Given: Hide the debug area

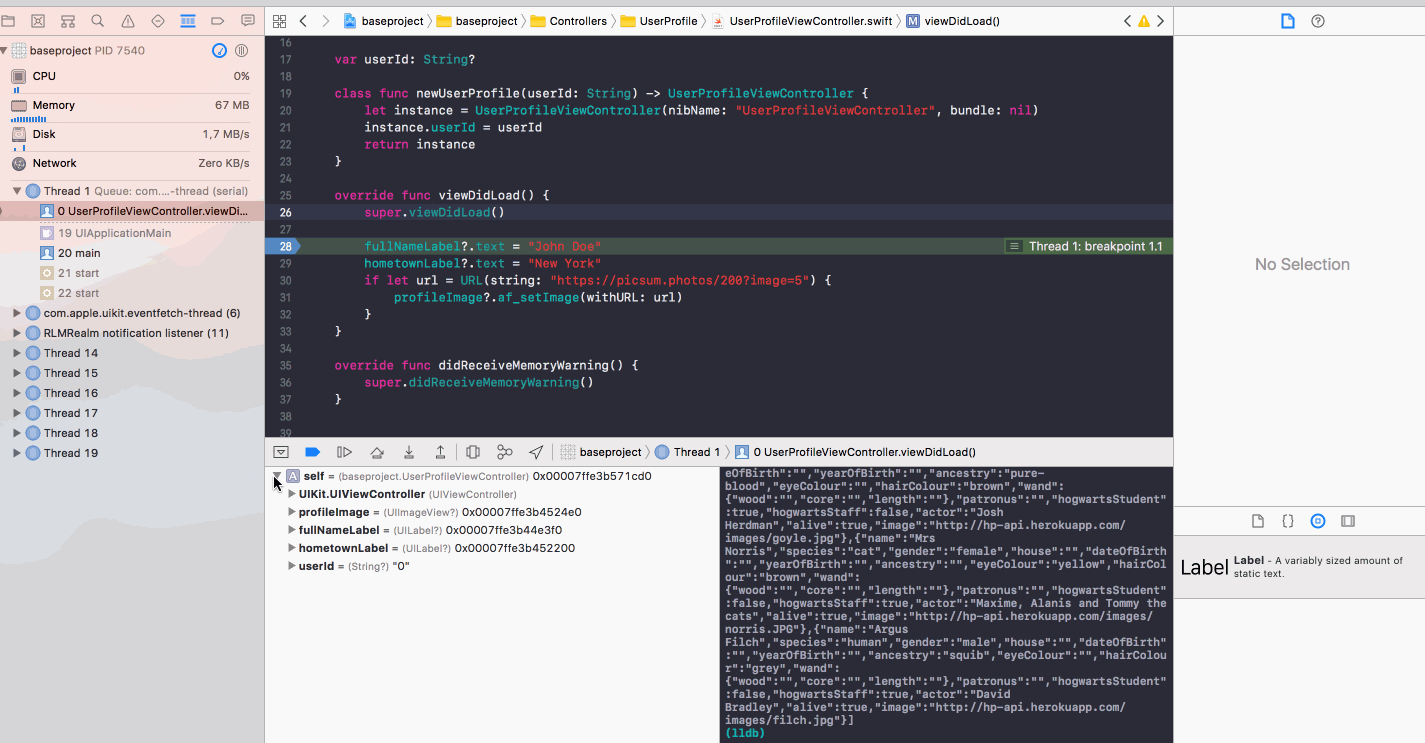Looking at the screenshot, I should click(x=281, y=452).
